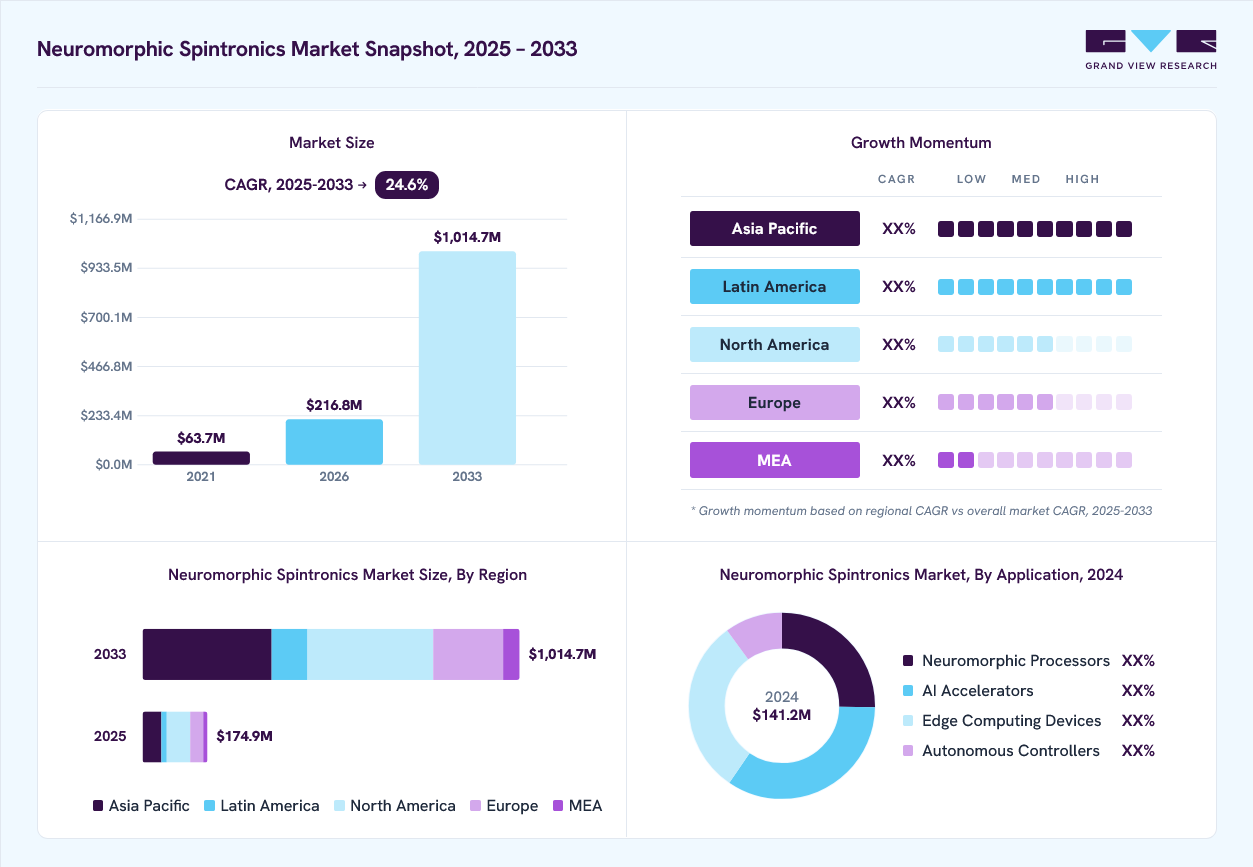Select the By Application, 2024 heading
Screen dimensions: 1253x867
click(x=921, y=575)
